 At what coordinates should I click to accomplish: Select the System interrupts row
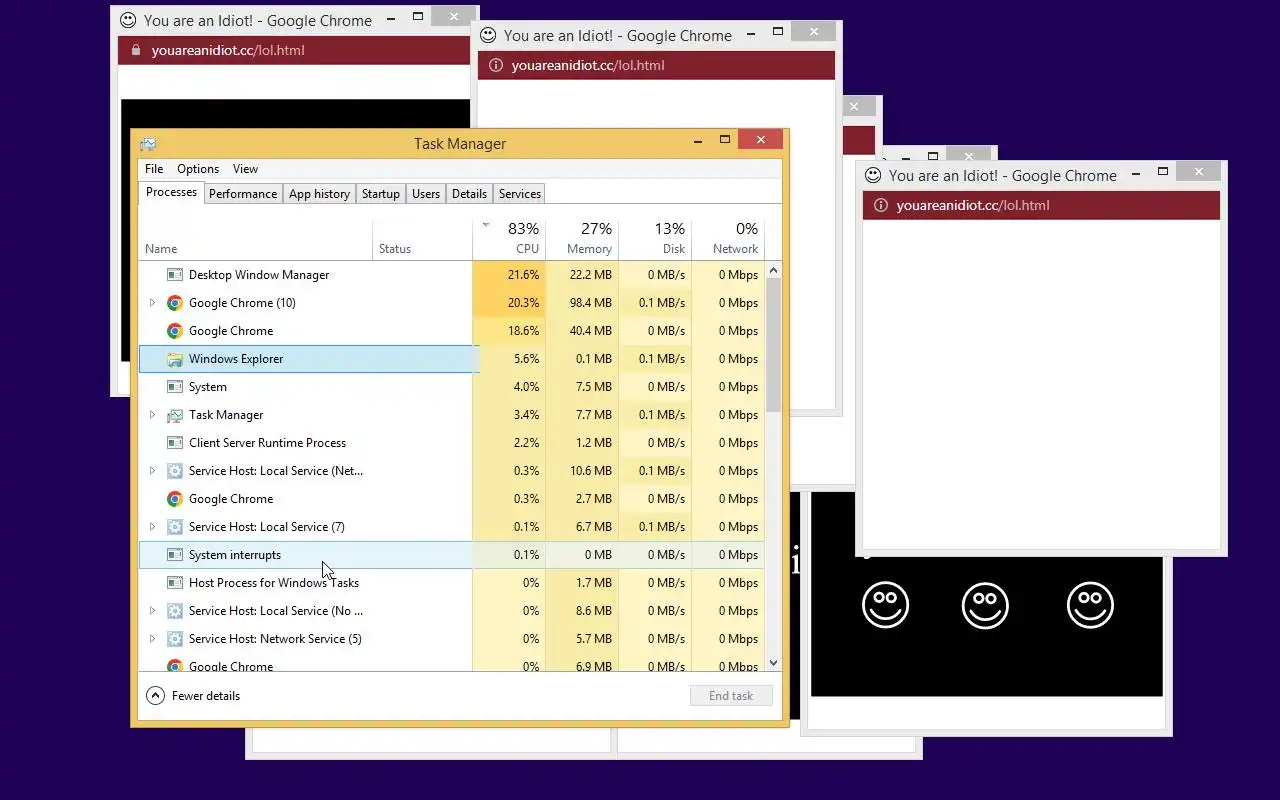coord(452,555)
